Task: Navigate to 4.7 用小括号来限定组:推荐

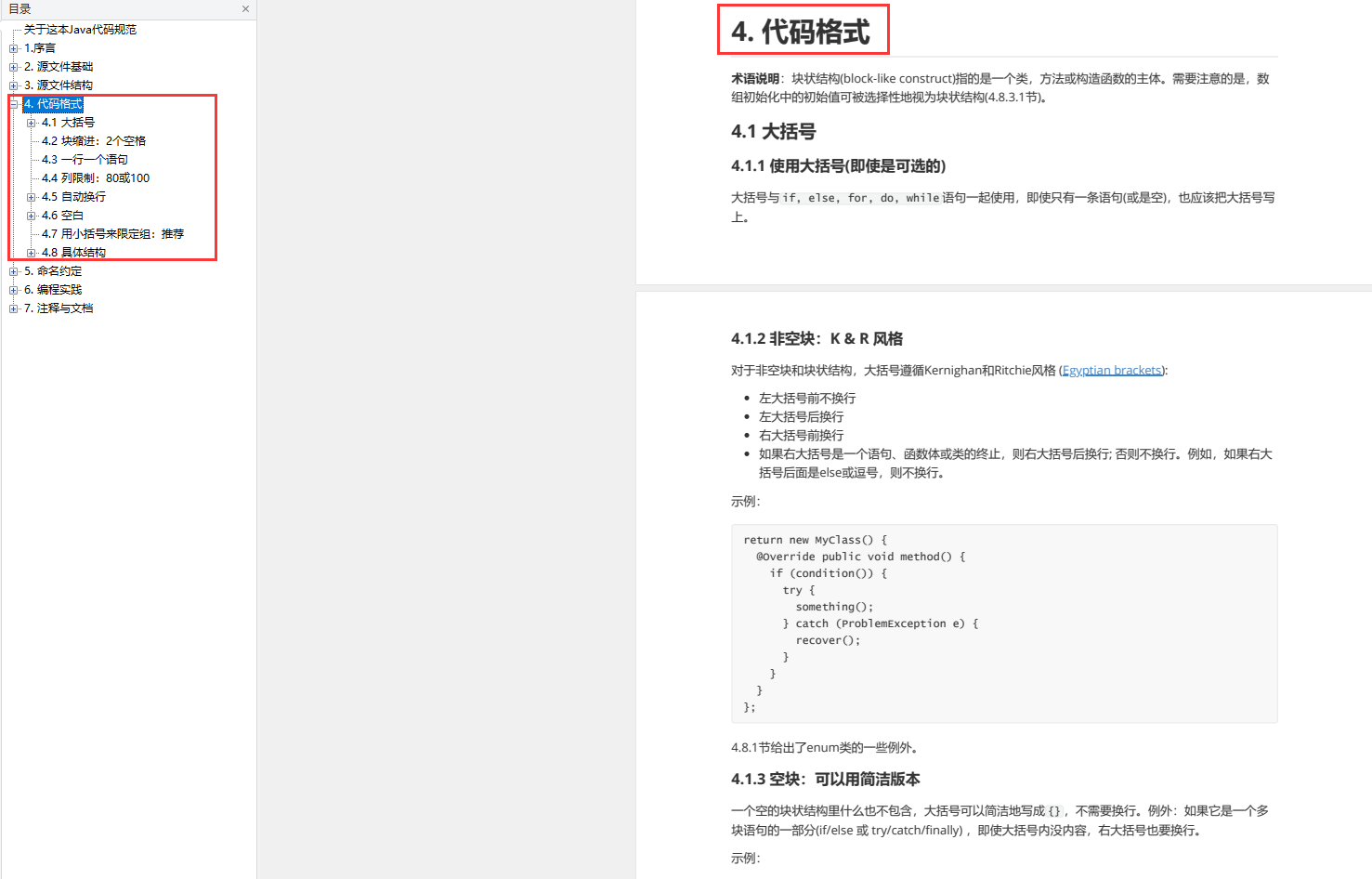Action: 112,234
